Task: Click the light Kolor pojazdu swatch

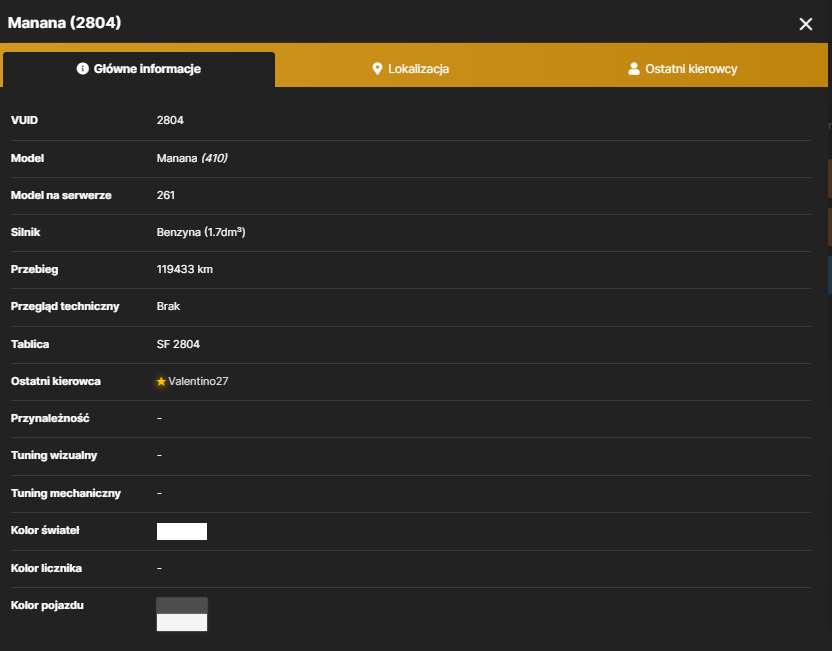Action: (182, 622)
